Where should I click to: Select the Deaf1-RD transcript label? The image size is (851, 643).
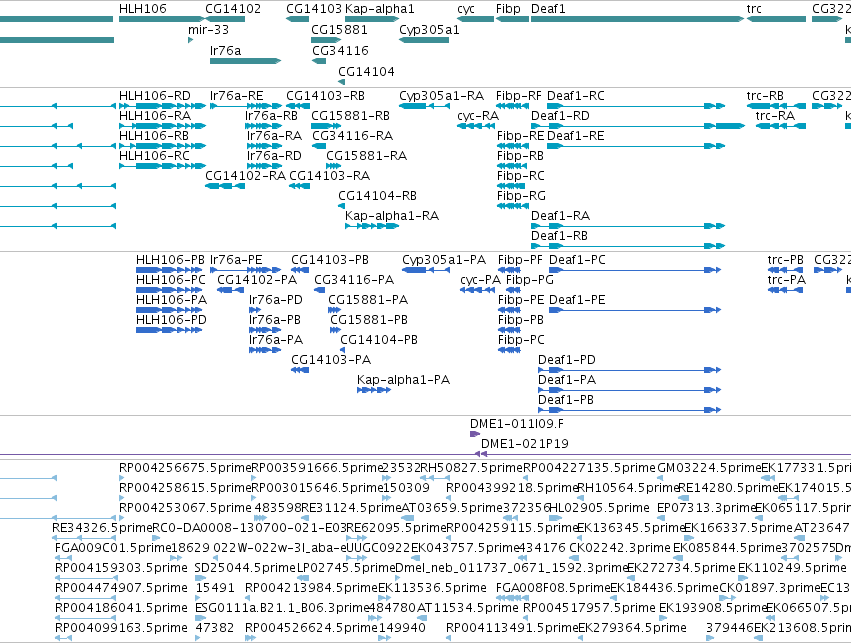coord(560,116)
